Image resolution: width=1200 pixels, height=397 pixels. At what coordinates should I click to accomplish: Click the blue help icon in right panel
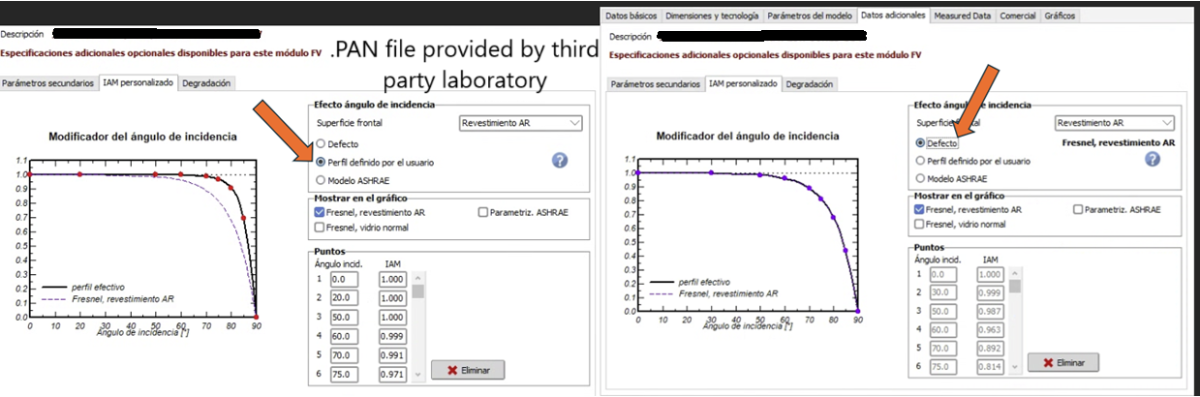click(x=1153, y=159)
